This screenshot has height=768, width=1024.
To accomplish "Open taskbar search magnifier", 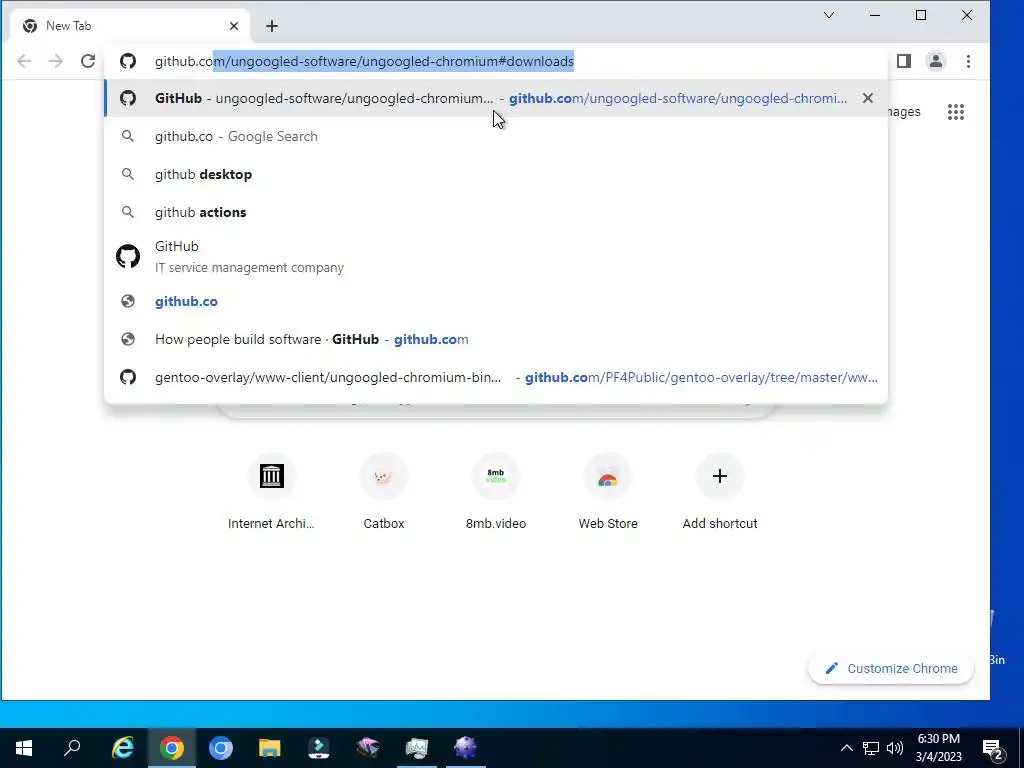I will (x=72, y=748).
